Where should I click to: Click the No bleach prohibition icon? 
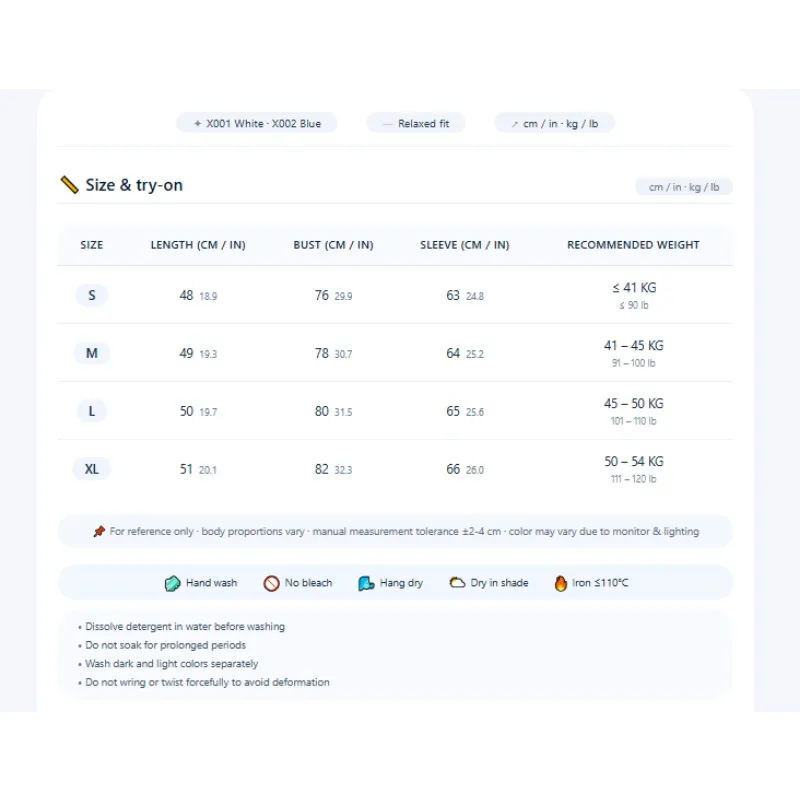(271, 583)
